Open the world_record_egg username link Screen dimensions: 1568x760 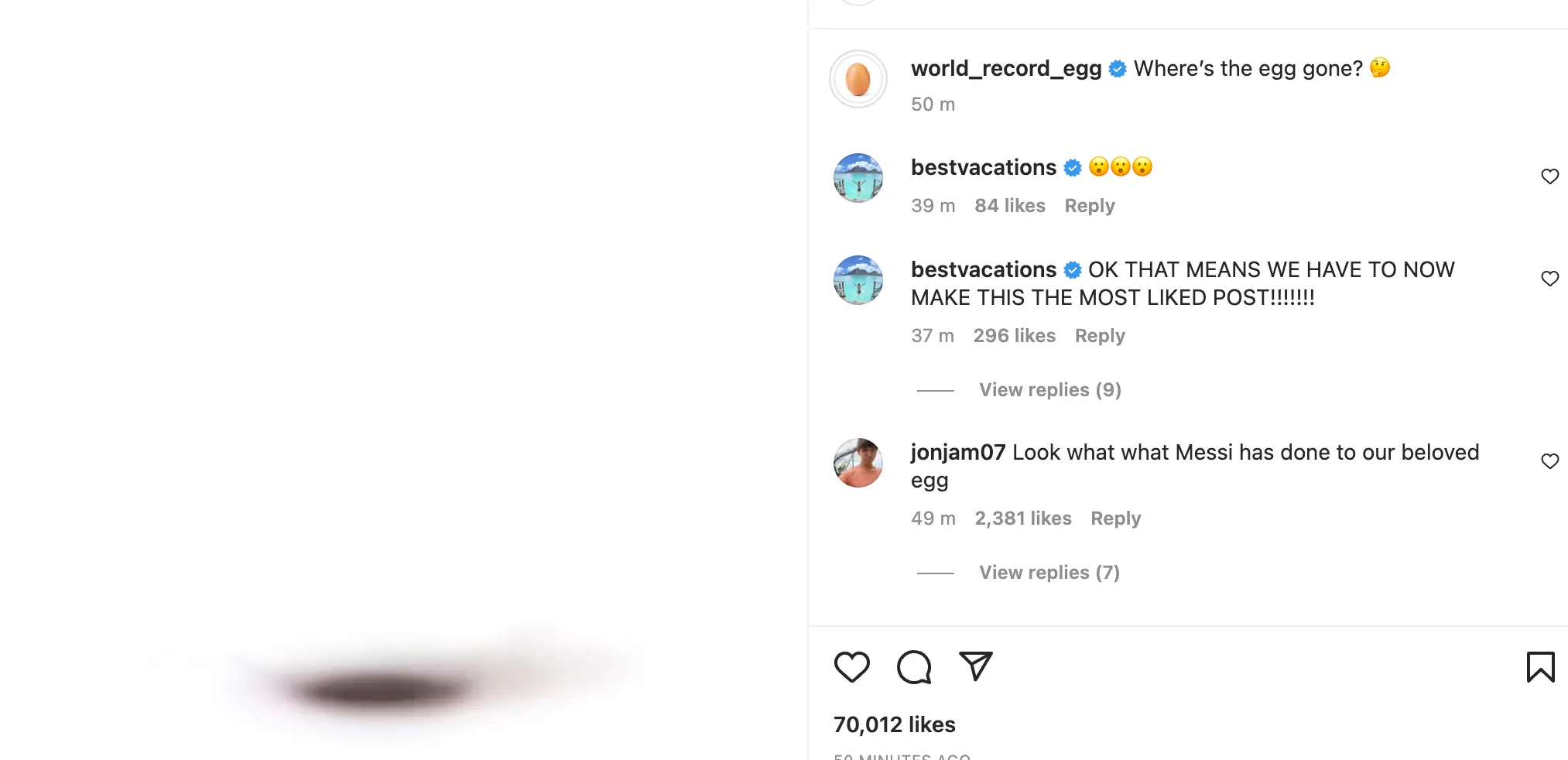pos(1006,69)
